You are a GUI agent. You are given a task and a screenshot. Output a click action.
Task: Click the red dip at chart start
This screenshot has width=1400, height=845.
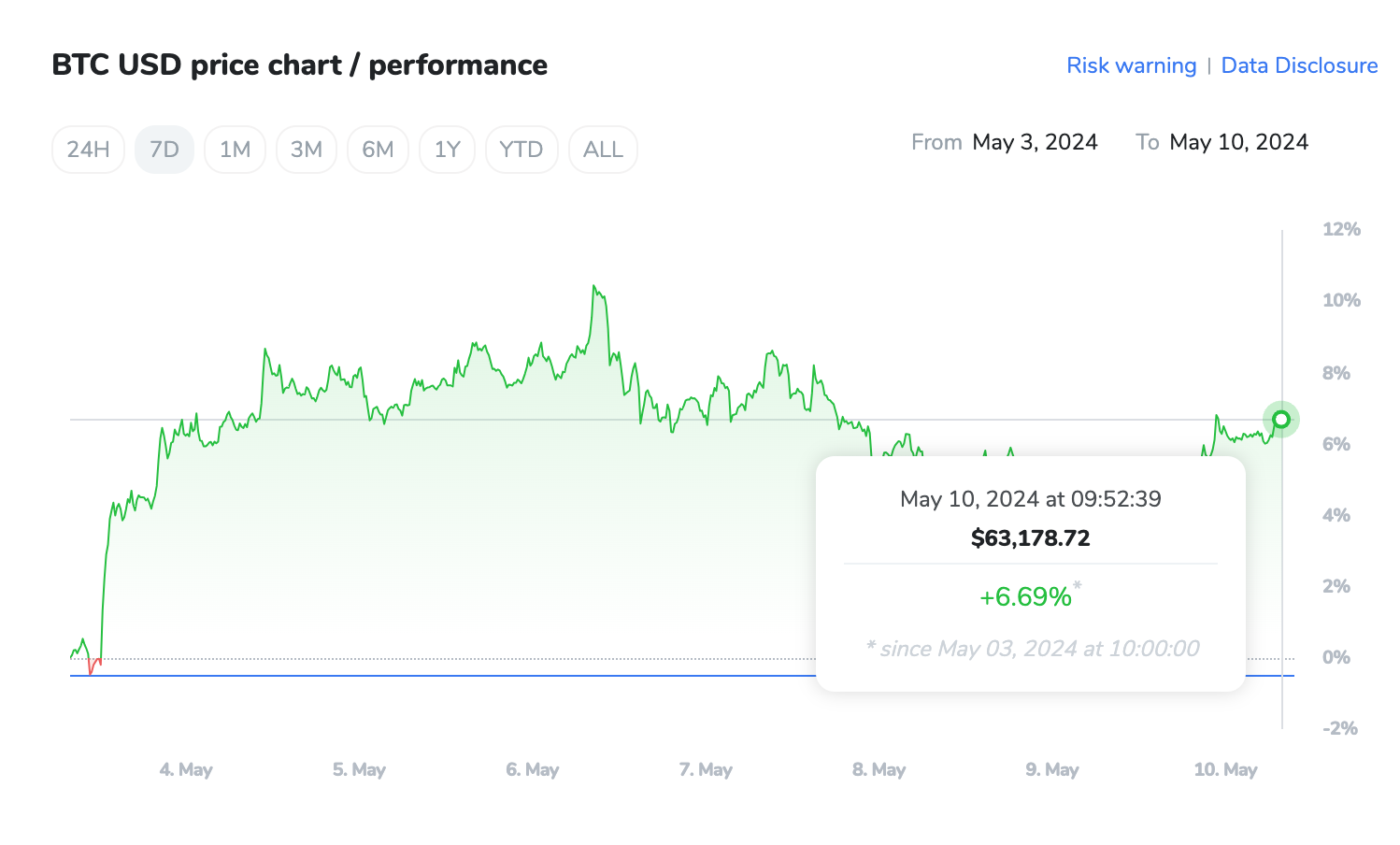pos(91,667)
